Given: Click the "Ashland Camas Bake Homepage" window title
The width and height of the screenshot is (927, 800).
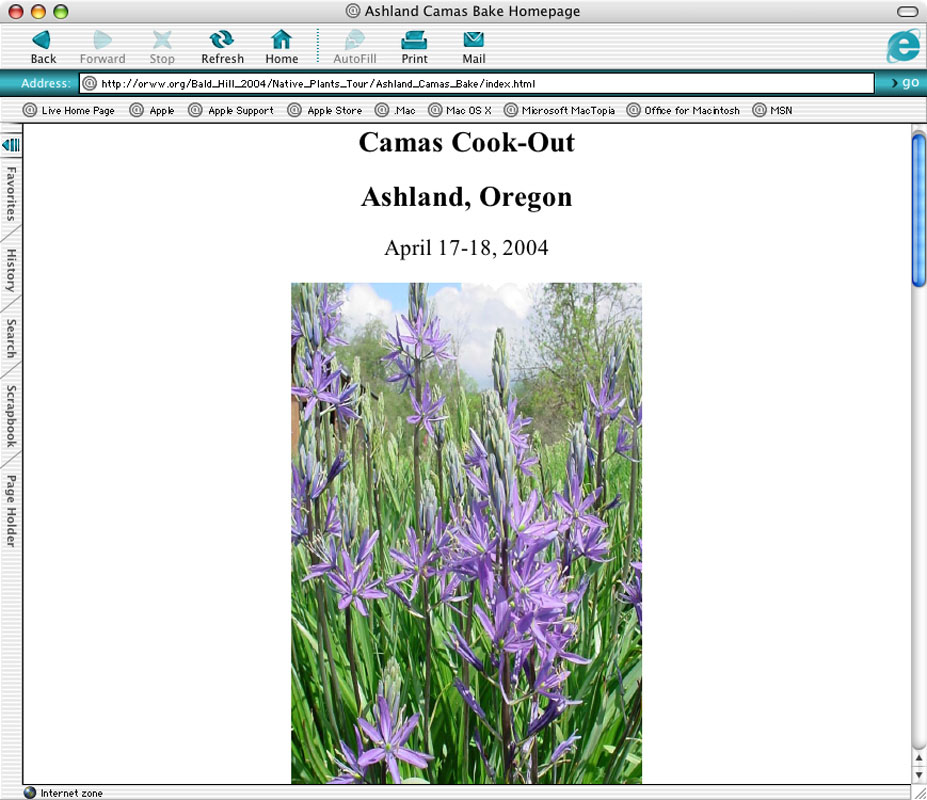Looking at the screenshot, I should [x=472, y=11].
